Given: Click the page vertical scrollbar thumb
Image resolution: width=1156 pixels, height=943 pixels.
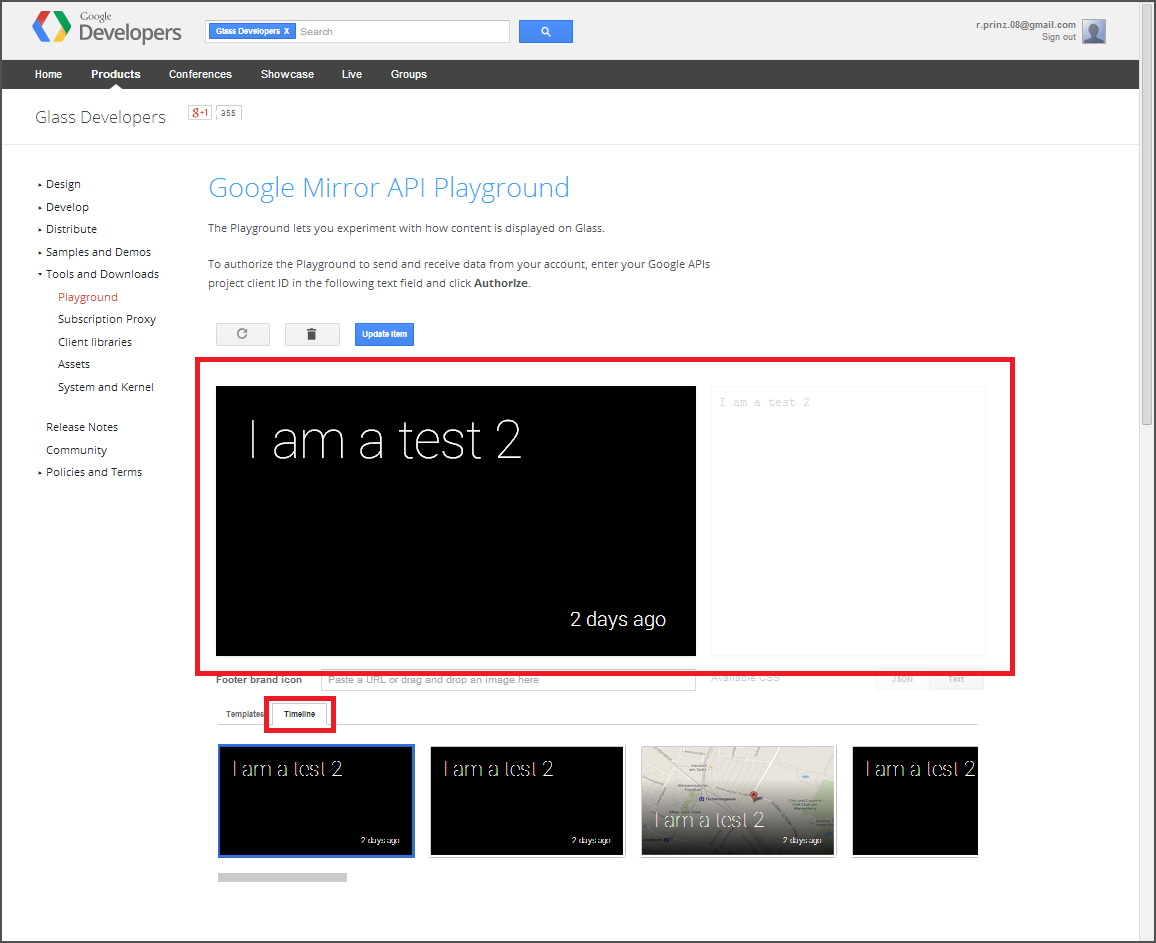Looking at the screenshot, I should coord(1146,214).
